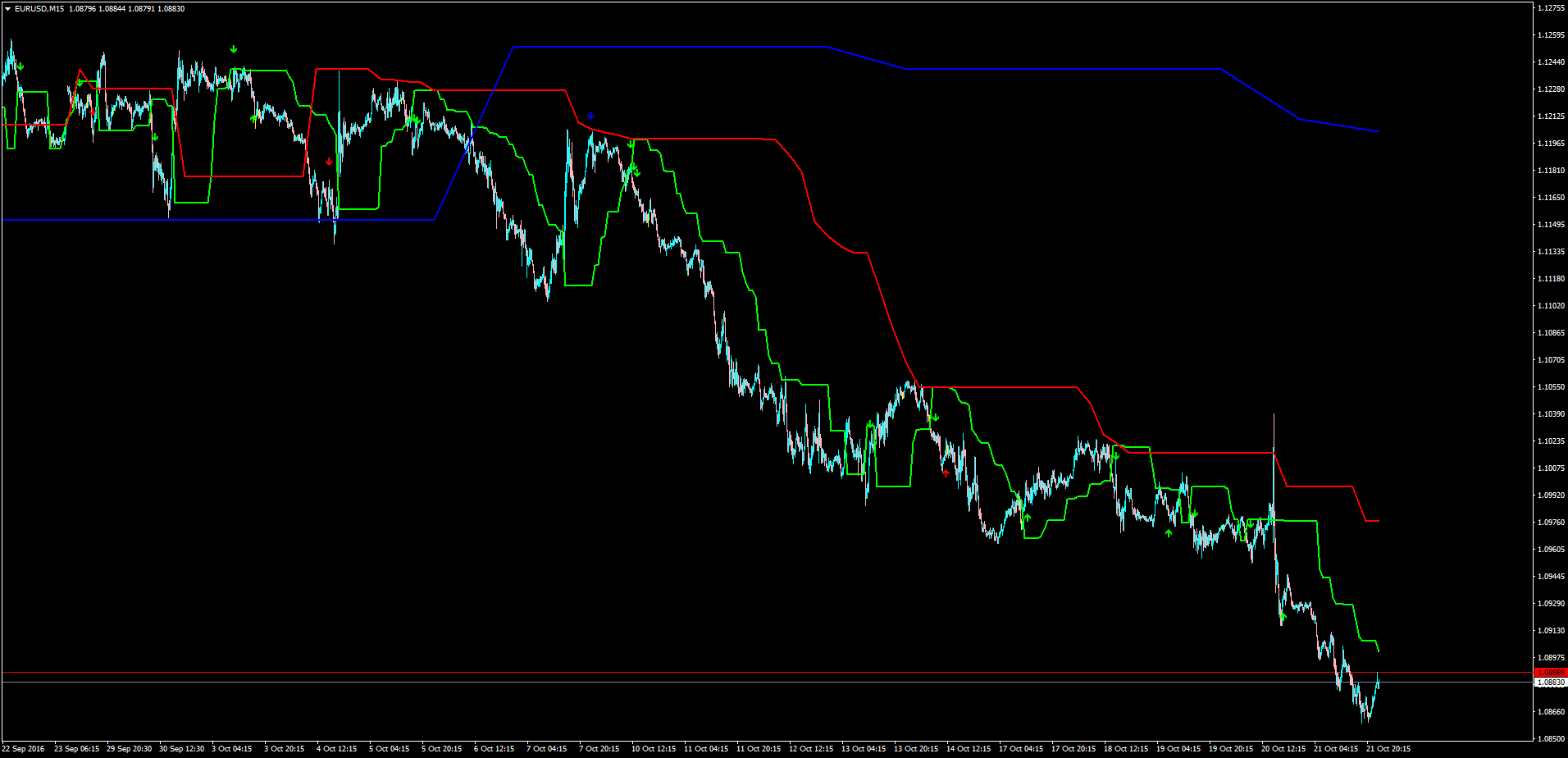Click the white 1.08830 current price label
The image size is (1568, 758).
(x=1551, y=683)
